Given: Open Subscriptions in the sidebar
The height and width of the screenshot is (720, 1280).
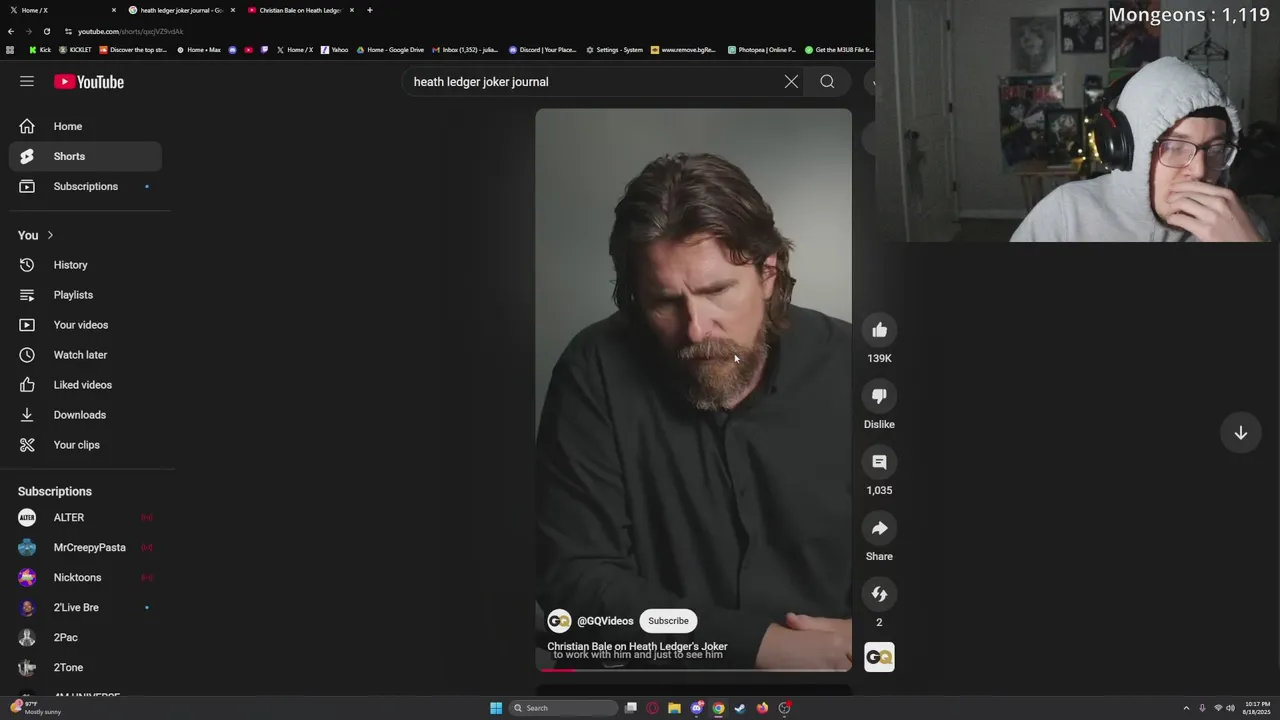Looking at the screenshot, I should (x=86, y=186).
